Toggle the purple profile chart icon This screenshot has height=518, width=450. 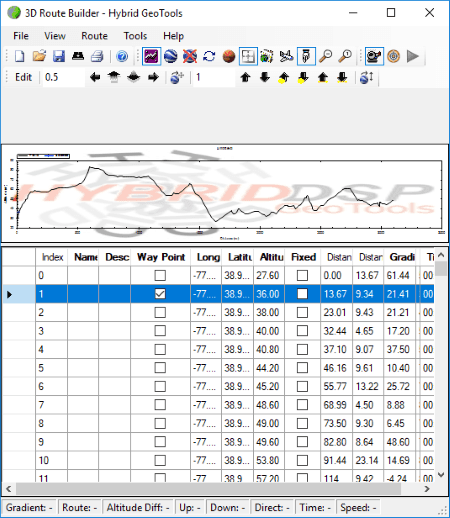(x=152, y=56)
